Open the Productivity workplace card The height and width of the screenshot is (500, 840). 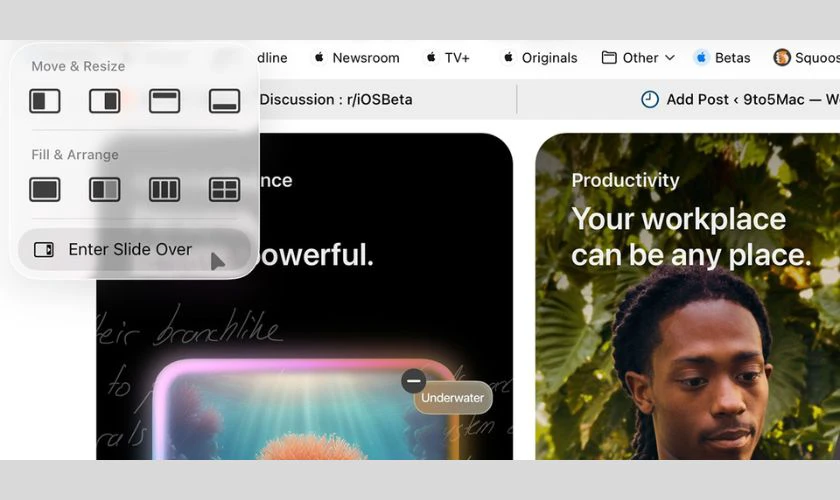(x=687, y=300)
